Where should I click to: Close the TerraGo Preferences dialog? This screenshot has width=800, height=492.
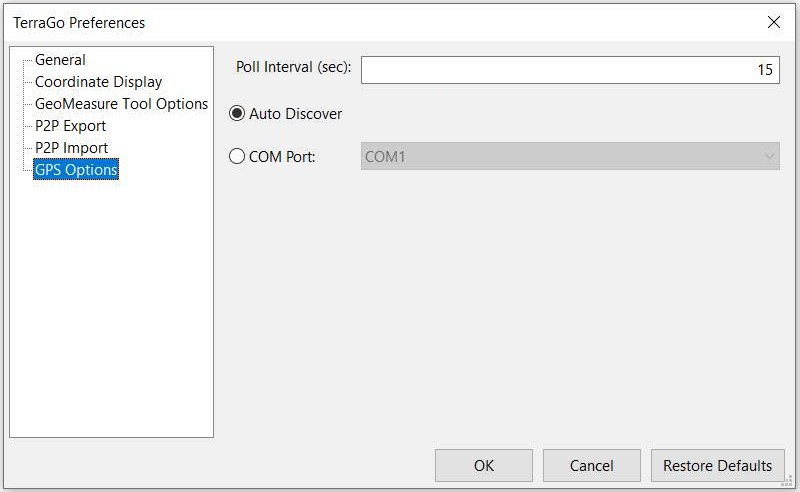click(774, 22)
